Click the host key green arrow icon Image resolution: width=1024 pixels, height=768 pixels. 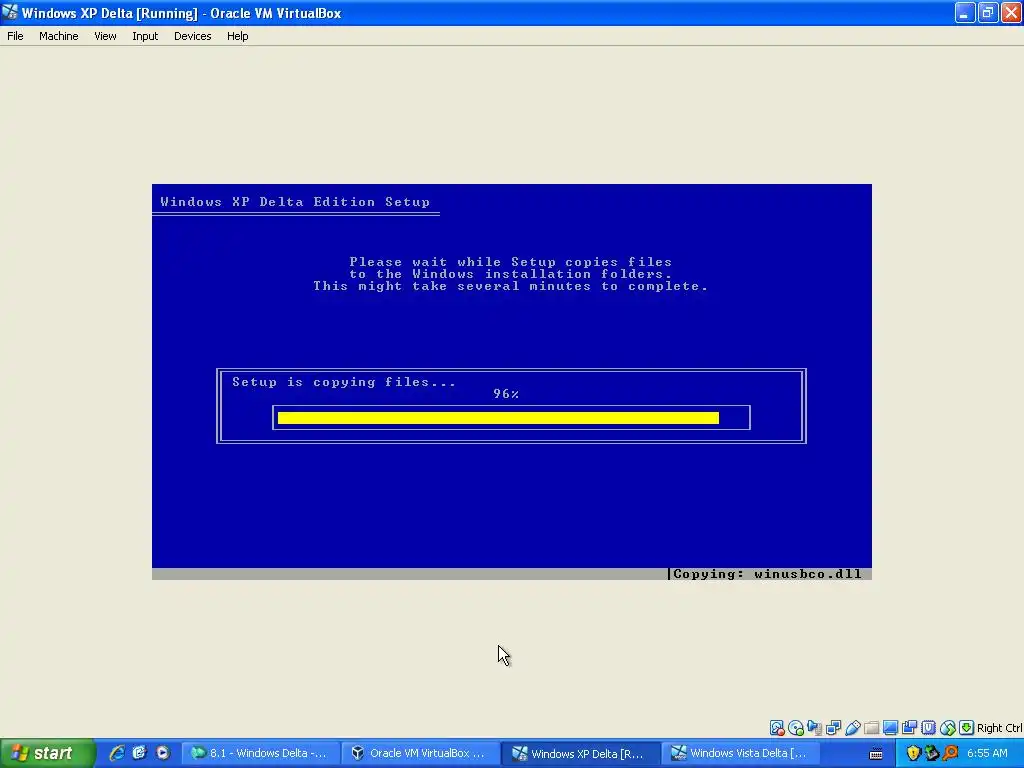point(967,728)
